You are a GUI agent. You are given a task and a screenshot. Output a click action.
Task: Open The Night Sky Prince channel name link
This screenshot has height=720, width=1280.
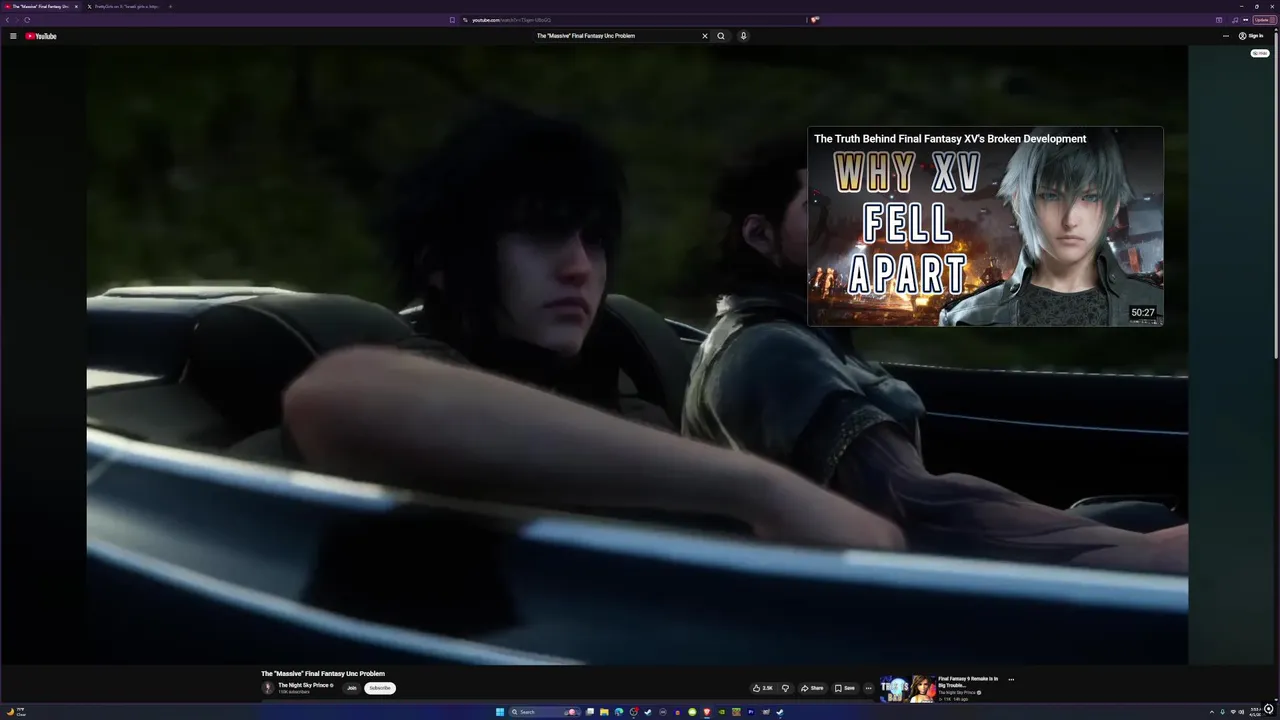(x=303, y=685)
